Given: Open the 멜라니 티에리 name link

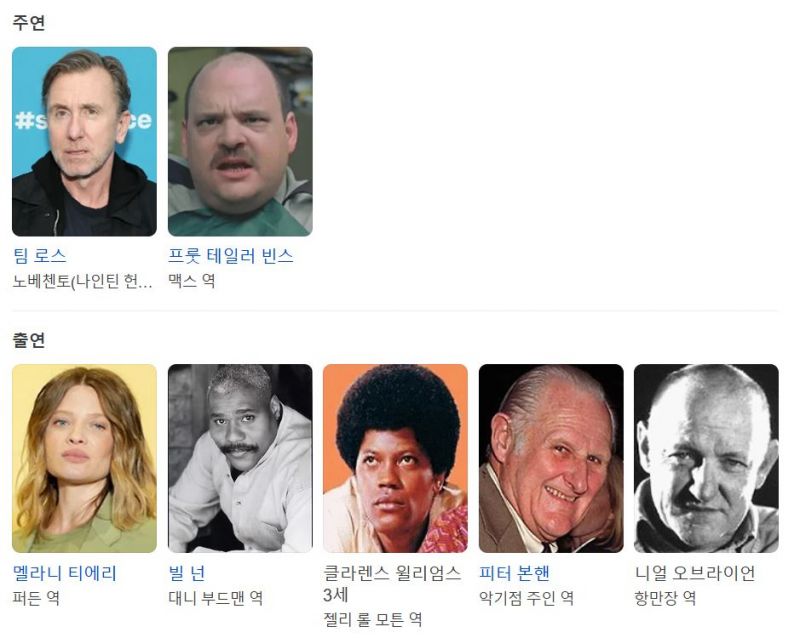Looking at the screenshot, I should [65, 573].
